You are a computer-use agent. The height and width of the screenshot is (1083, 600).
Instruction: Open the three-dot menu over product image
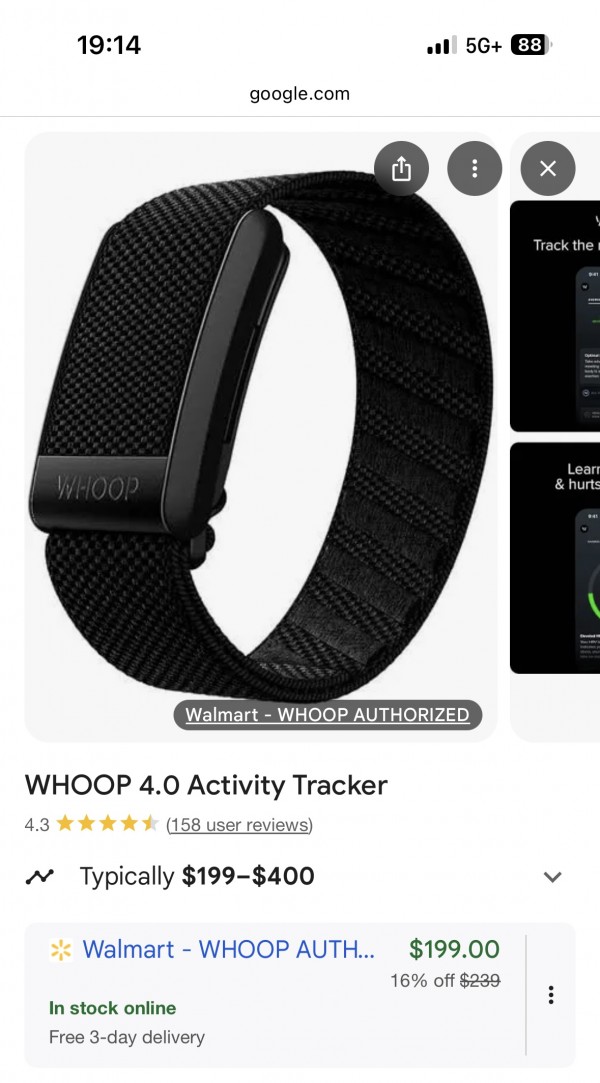click(474, 169)
